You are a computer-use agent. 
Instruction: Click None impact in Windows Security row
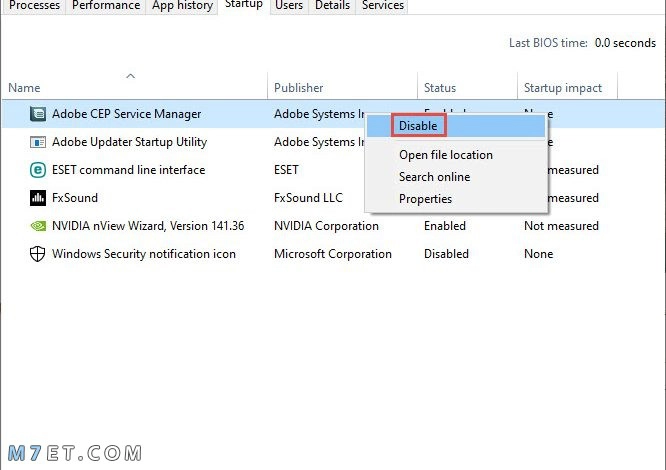click(x=539, y=254)
